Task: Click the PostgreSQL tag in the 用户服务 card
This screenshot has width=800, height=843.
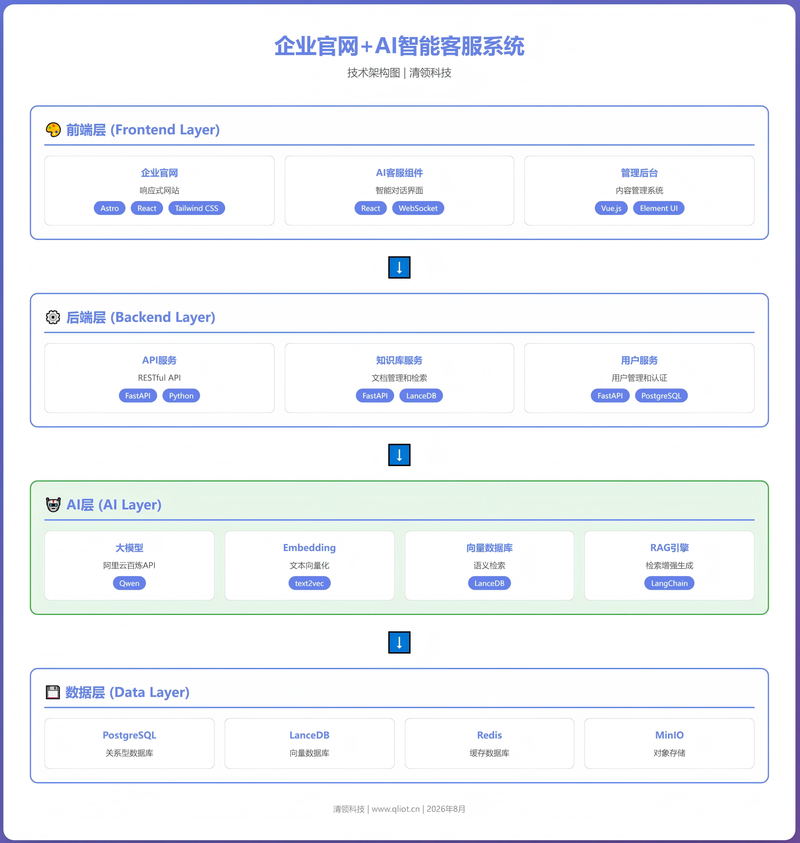Action: 661,396
